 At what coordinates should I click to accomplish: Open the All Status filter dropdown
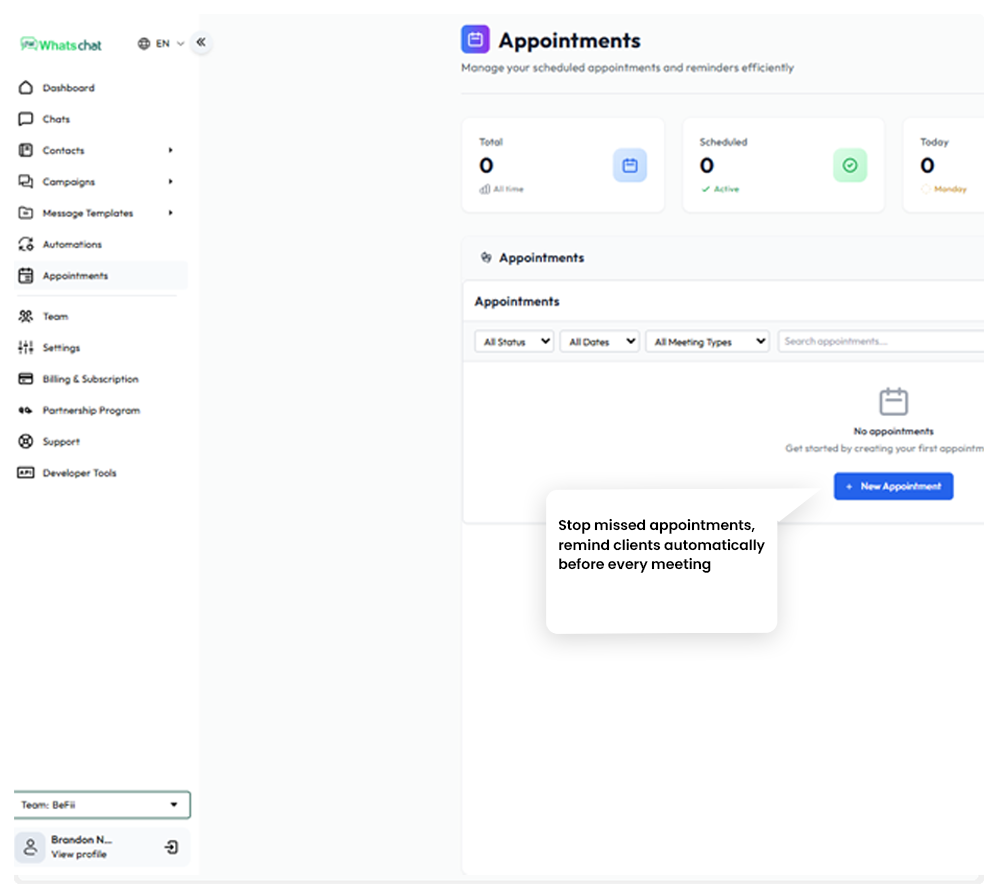(515, 342)
